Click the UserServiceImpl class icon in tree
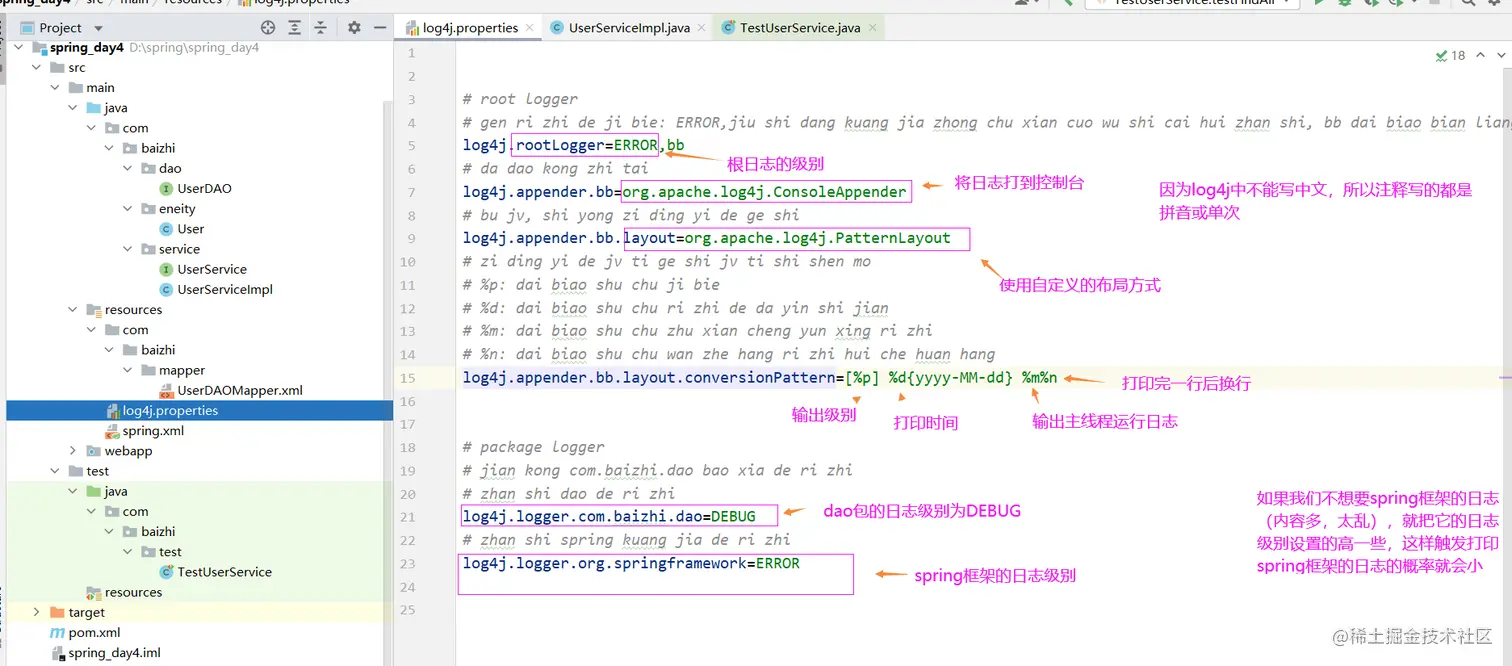Screen dimensions: 1512x666 click(167, 289)
